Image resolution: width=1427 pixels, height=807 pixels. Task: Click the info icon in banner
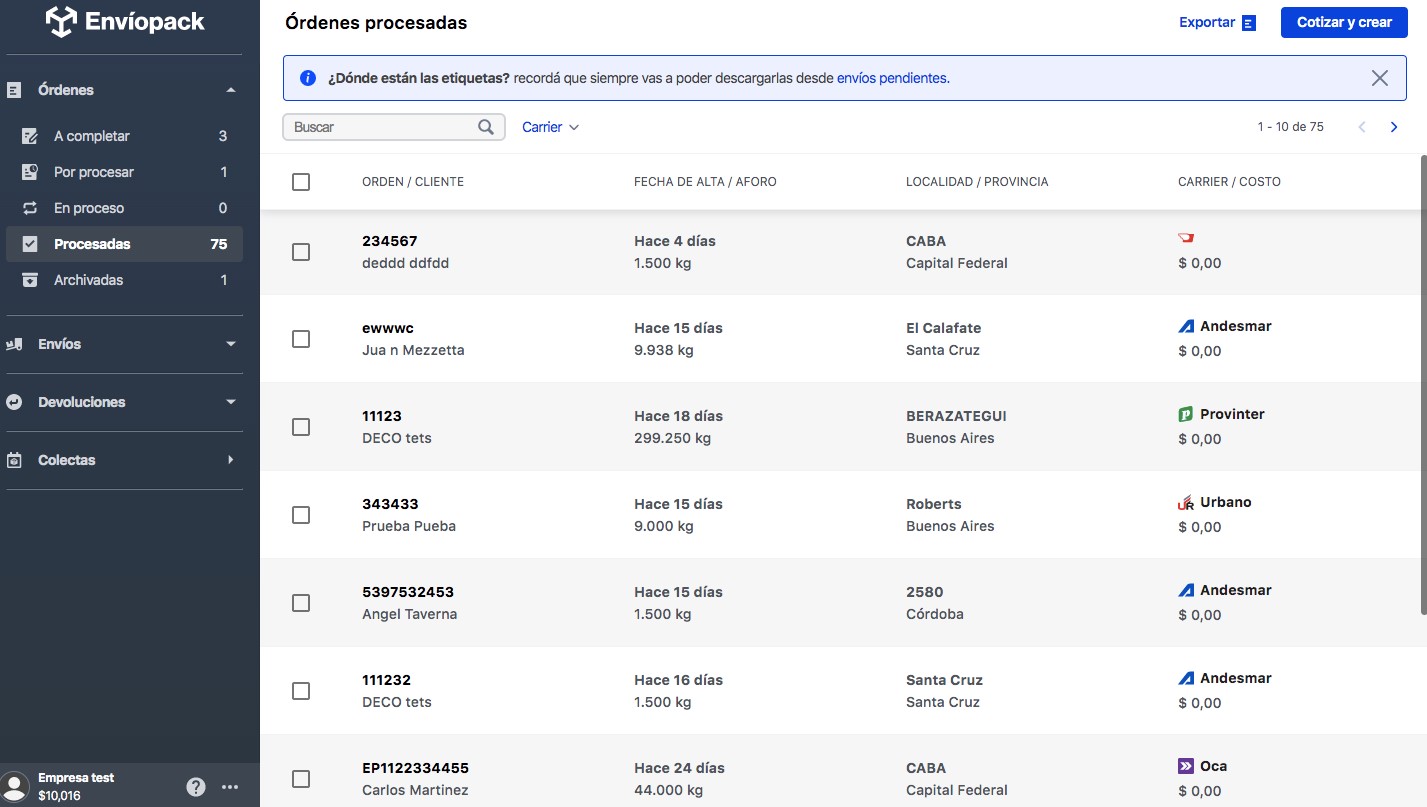pos(308,78)
